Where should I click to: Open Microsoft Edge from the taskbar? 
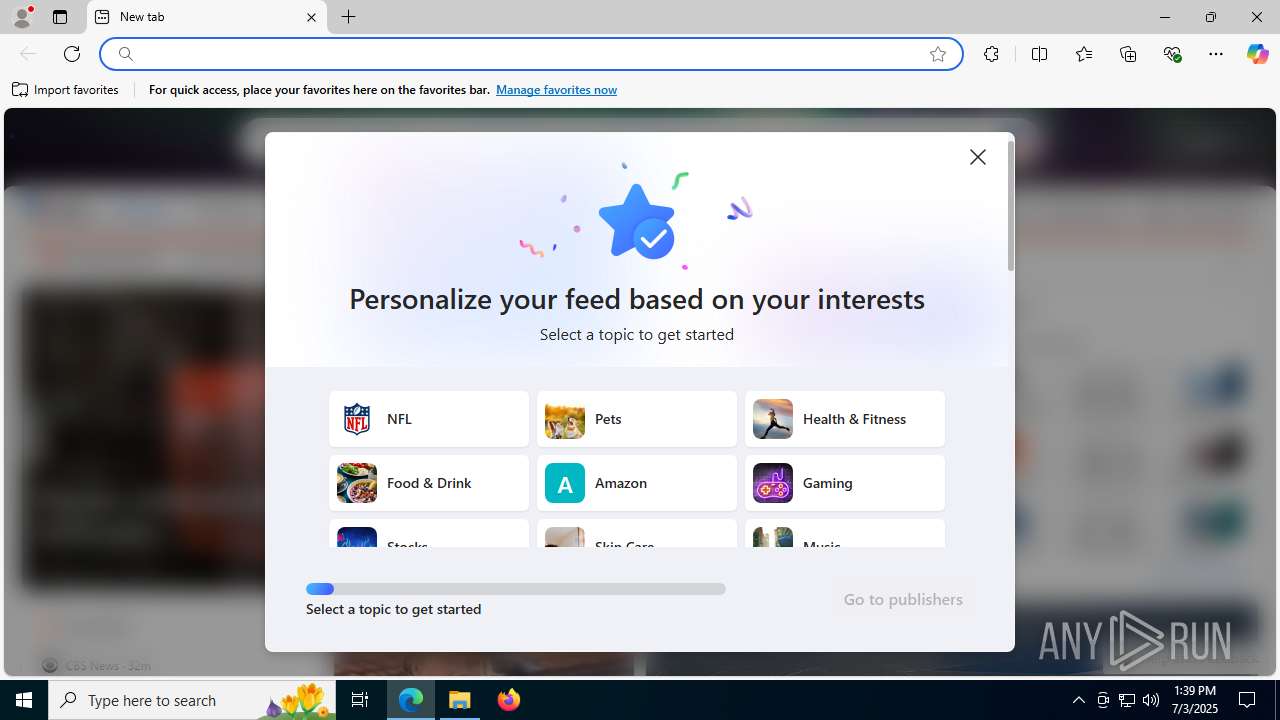point(411,700)
